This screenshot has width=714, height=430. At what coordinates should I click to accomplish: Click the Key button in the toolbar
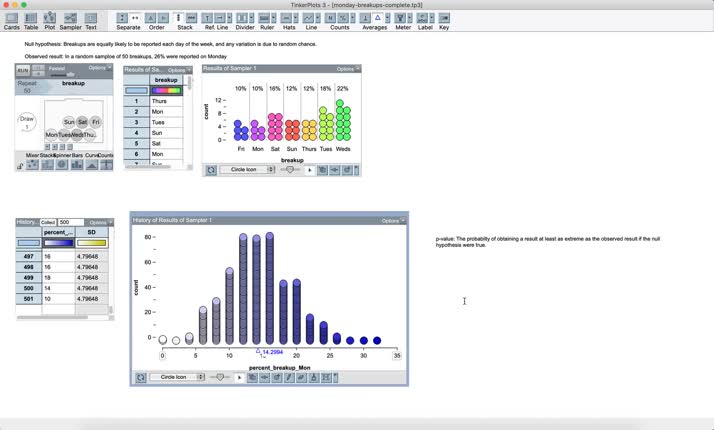point(444,19)
